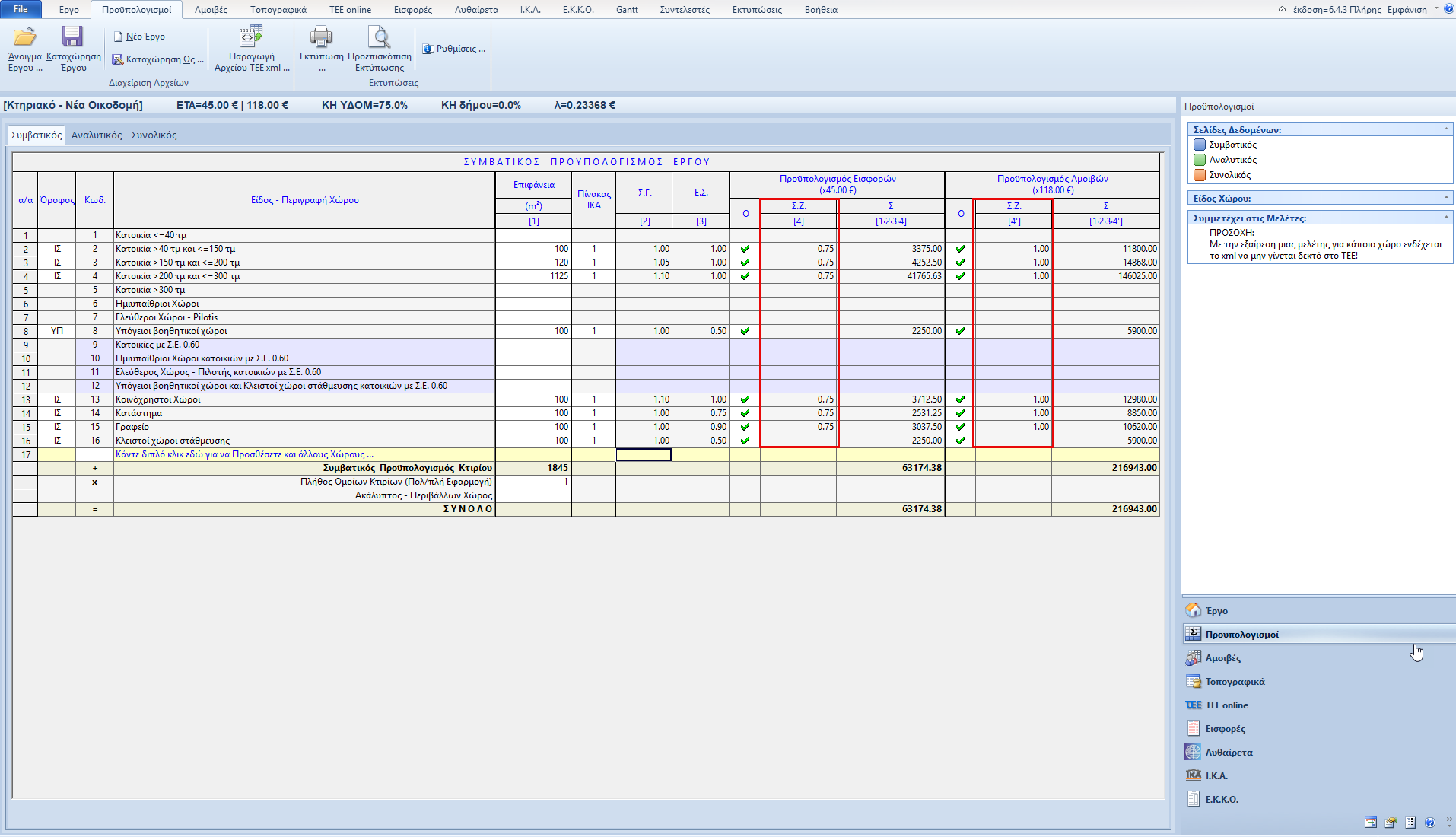Open the Αμοιβές section in sidebar
Screen dimensions: 1456x837
tap(1222, 658)
